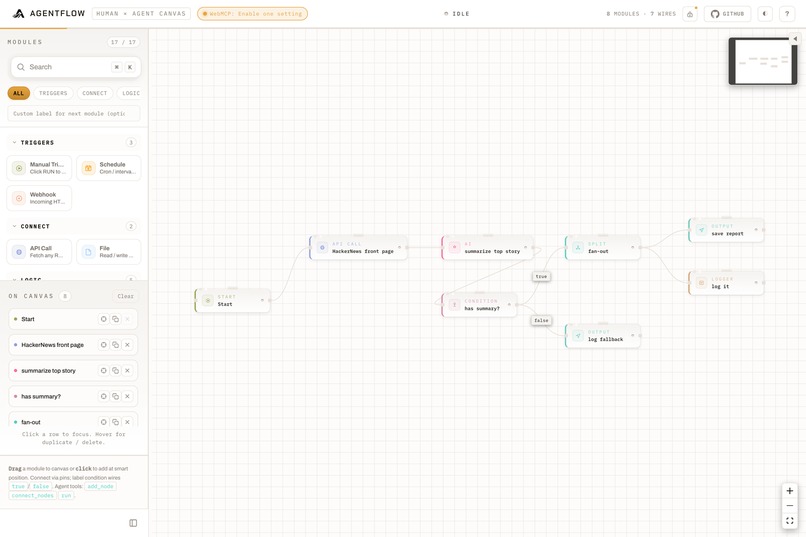Click the AgentFlow logo
806x537 pixels.
click(x=49, y=13)
